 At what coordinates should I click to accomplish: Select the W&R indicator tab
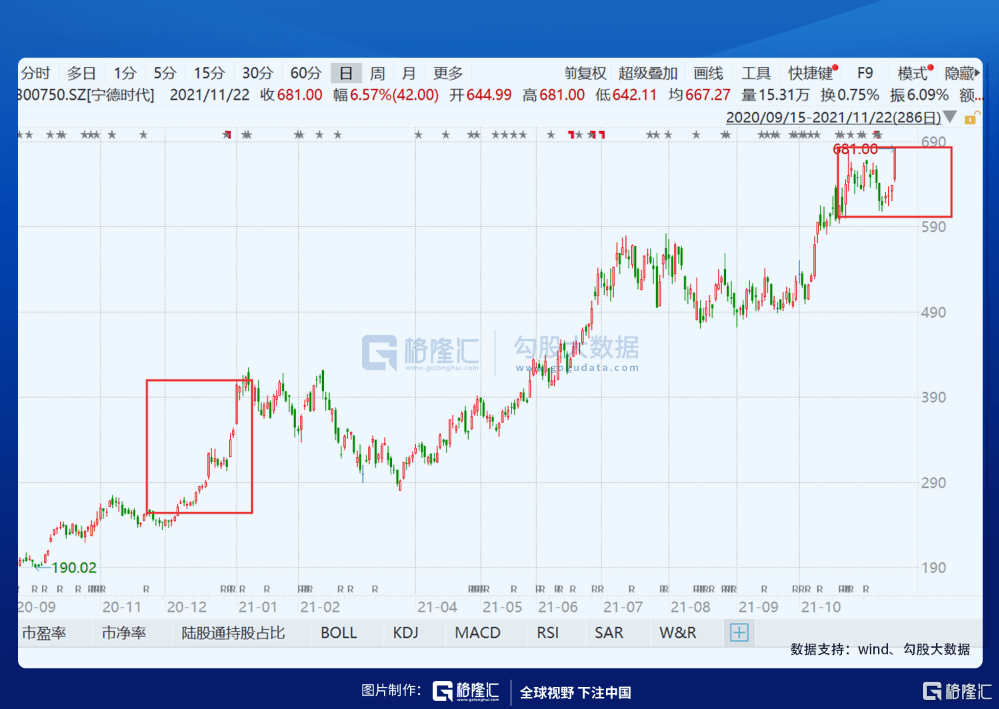click(677, 633)
